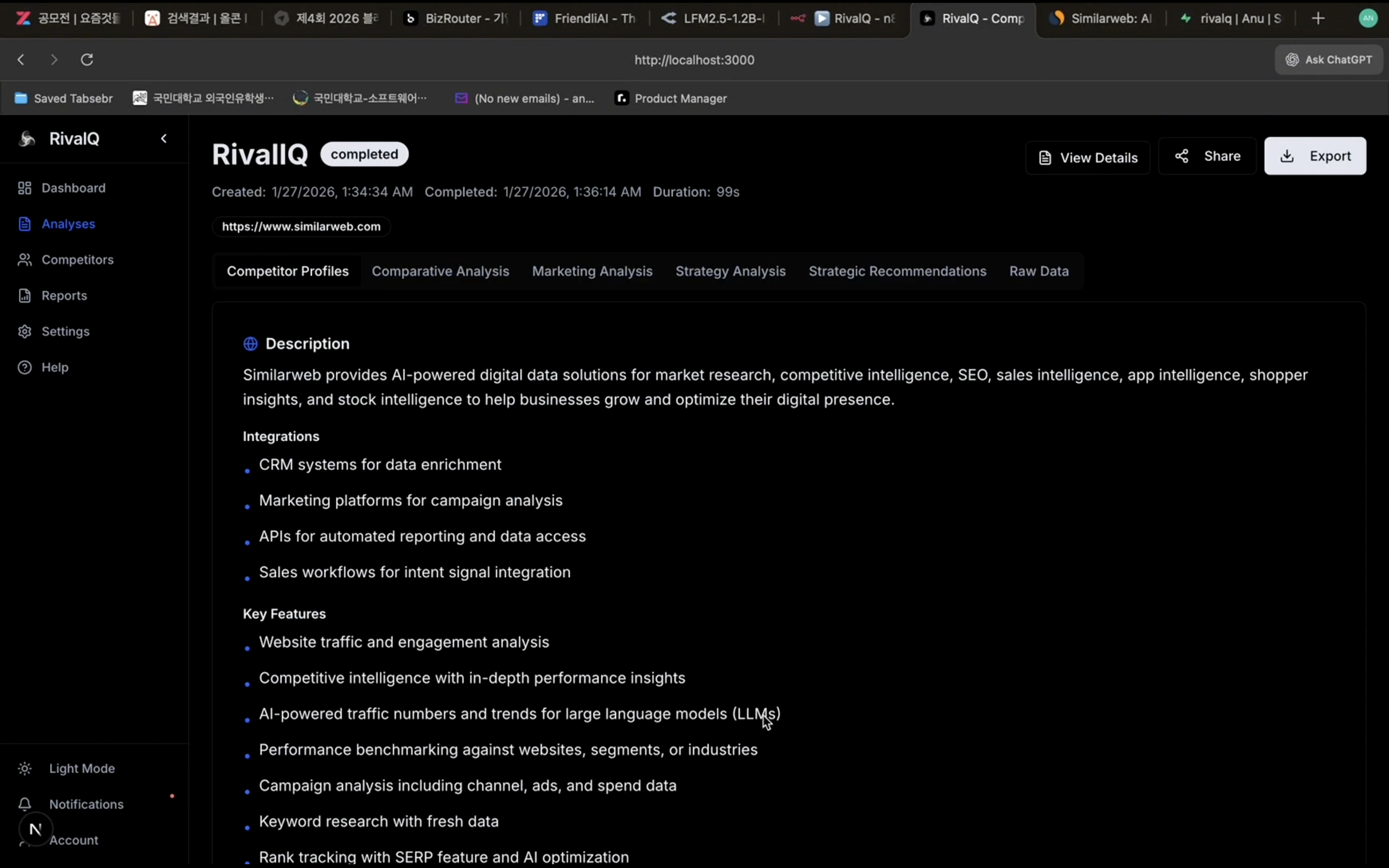This screenshot has width=1389, height=868.
Task: Open the Strategic Recommendations tab
Action: (x=897, y=271)
